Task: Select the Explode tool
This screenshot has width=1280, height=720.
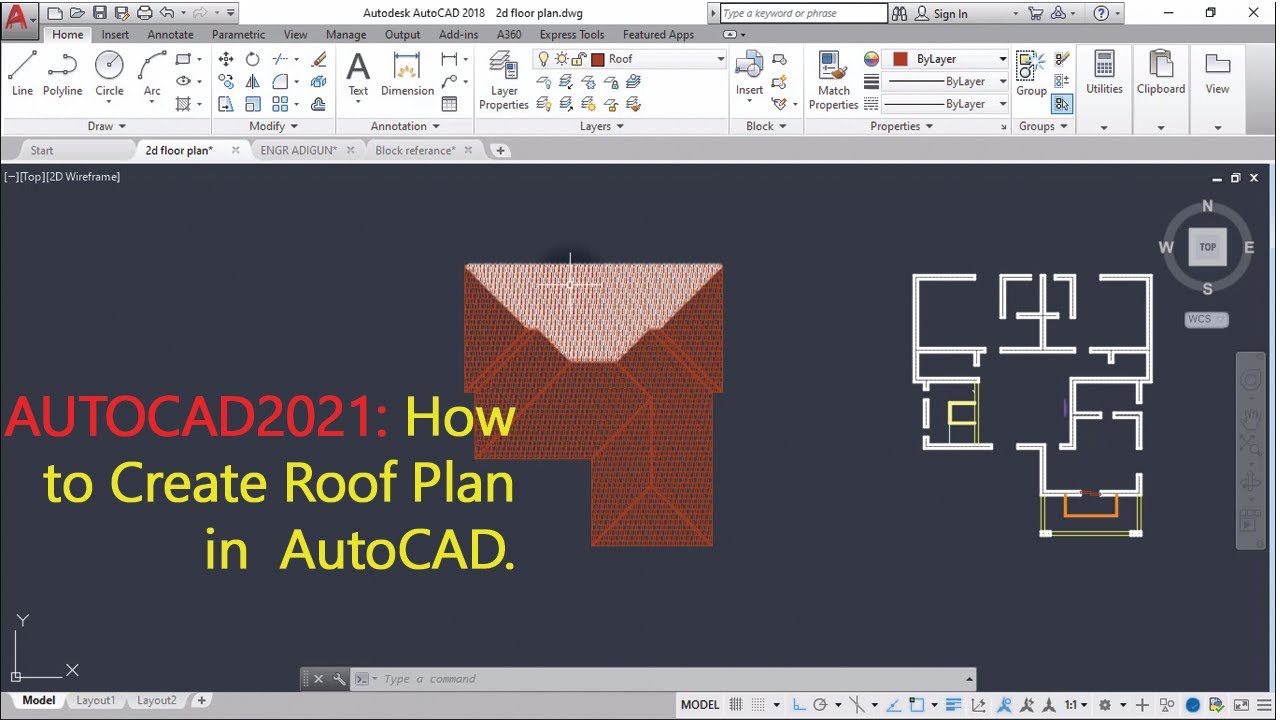Action: click(319, 82)
